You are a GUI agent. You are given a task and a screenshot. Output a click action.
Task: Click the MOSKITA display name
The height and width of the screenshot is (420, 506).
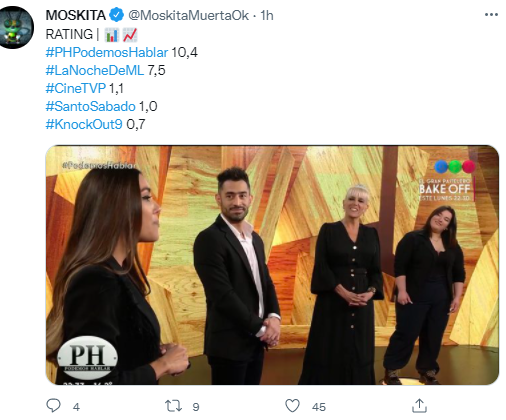point(76,15)
